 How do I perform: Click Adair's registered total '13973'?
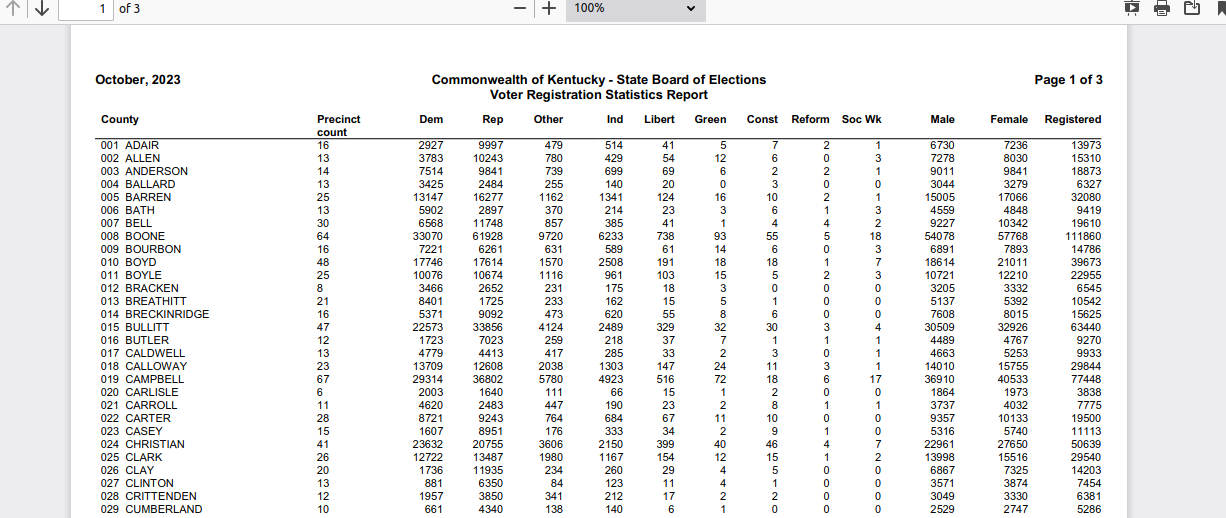[x=1085, y=145]
